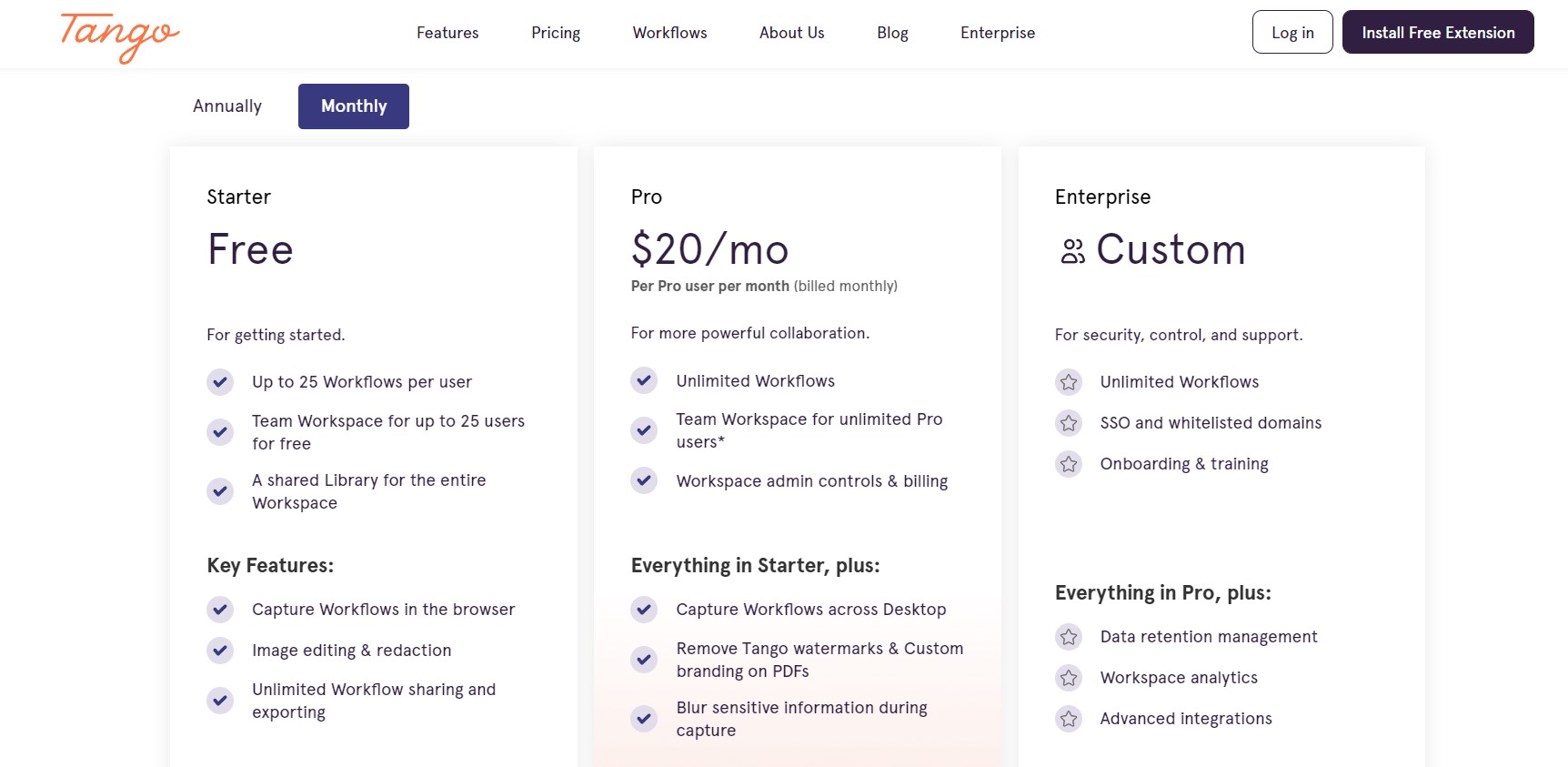
Task: Click the Enterprise users icon beside Custom
Action: point(1072,251)
